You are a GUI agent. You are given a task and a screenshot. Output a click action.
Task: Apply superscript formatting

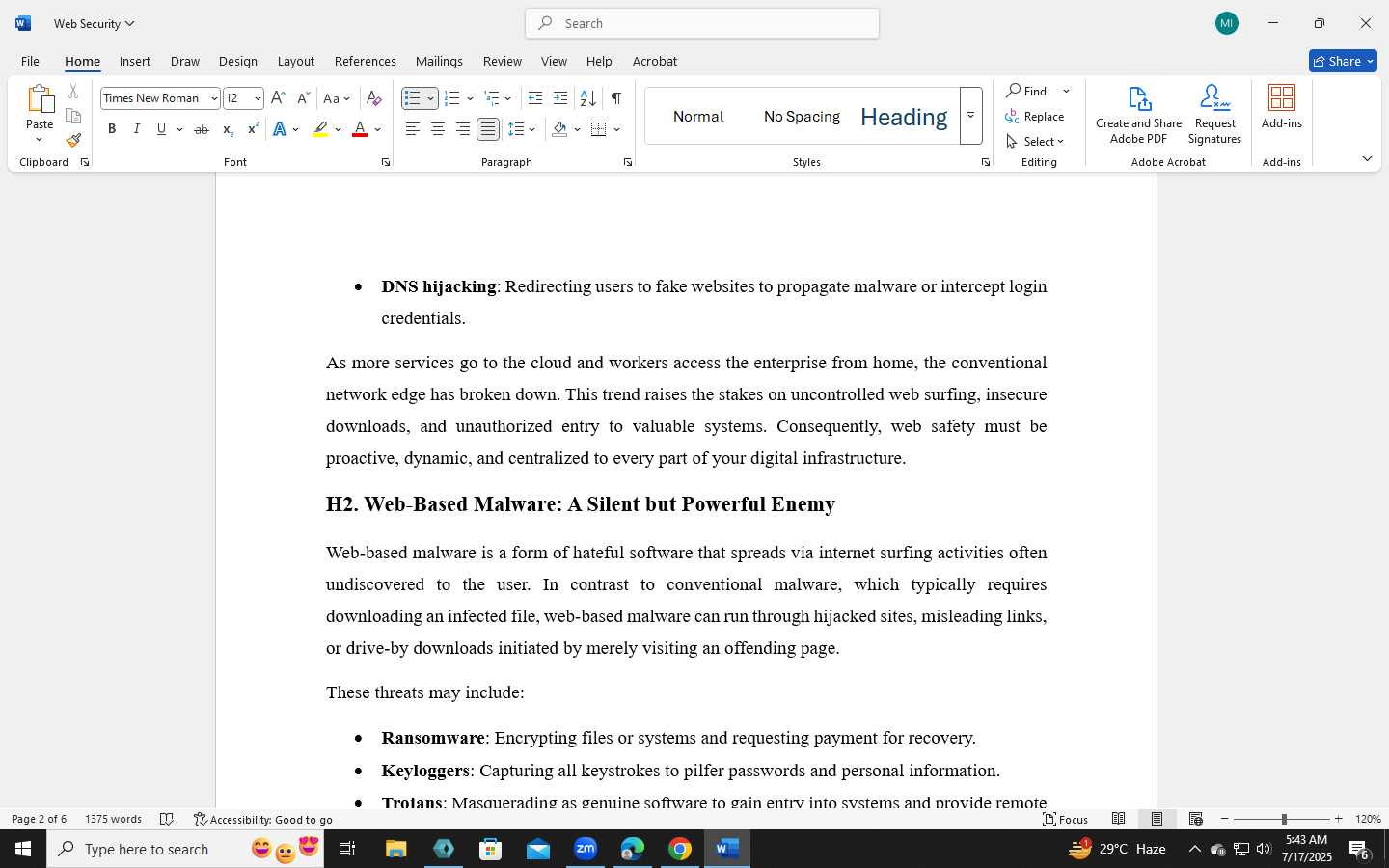coord(253,129)
